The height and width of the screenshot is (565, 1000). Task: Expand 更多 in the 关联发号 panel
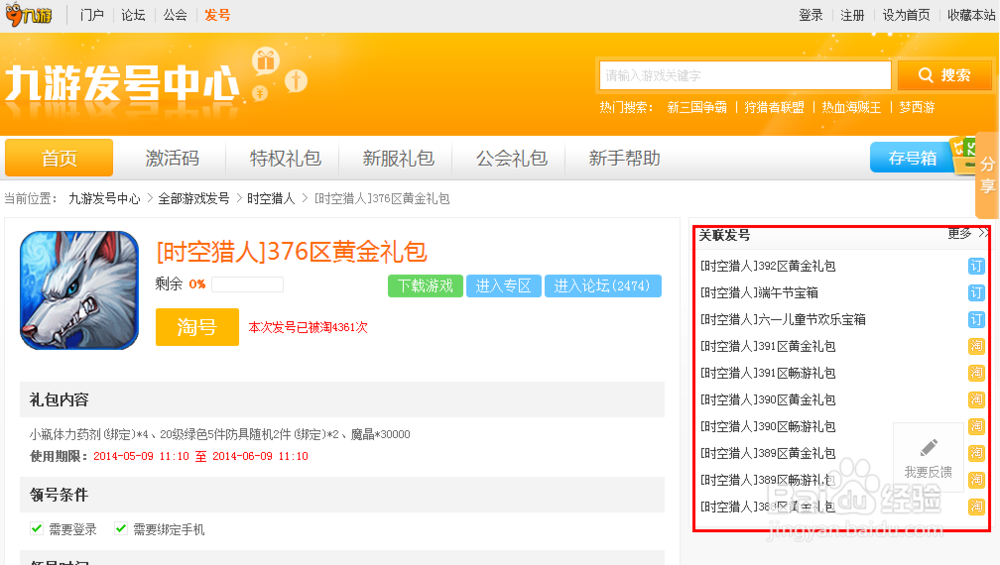click(x=966, y=234)
